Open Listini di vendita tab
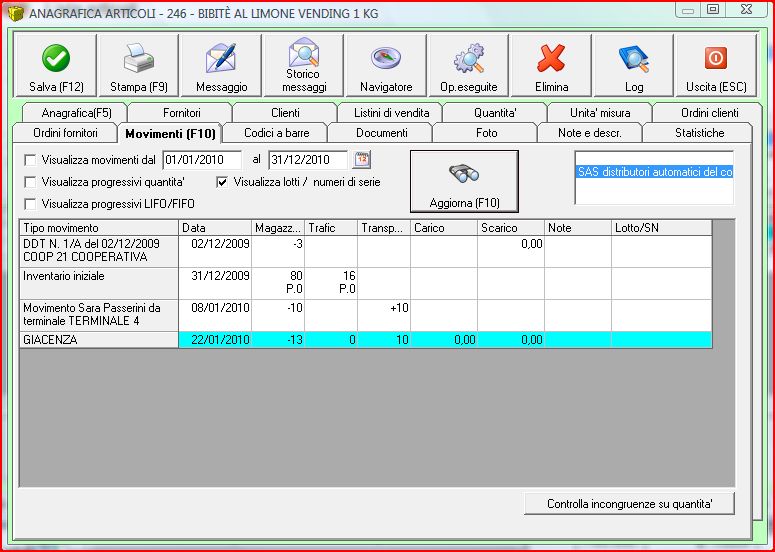The width and height of the screenshot is (775, 552). pyautogui.click(x=391, y=113)
